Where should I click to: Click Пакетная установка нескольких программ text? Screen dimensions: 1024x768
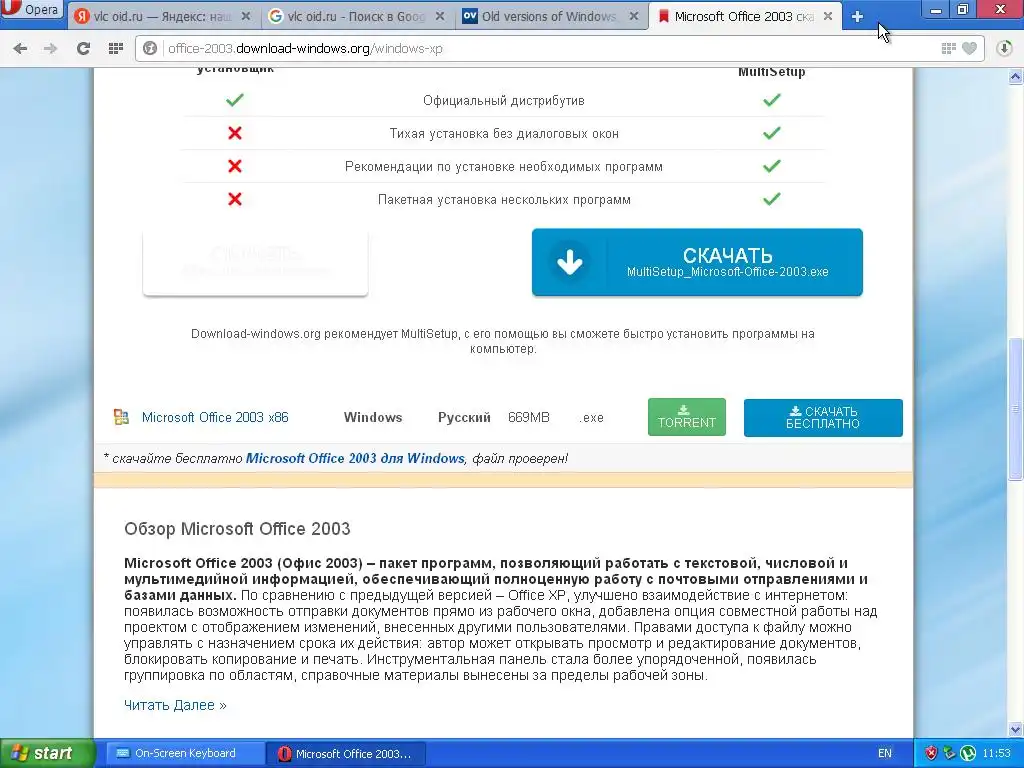point(504,200)
